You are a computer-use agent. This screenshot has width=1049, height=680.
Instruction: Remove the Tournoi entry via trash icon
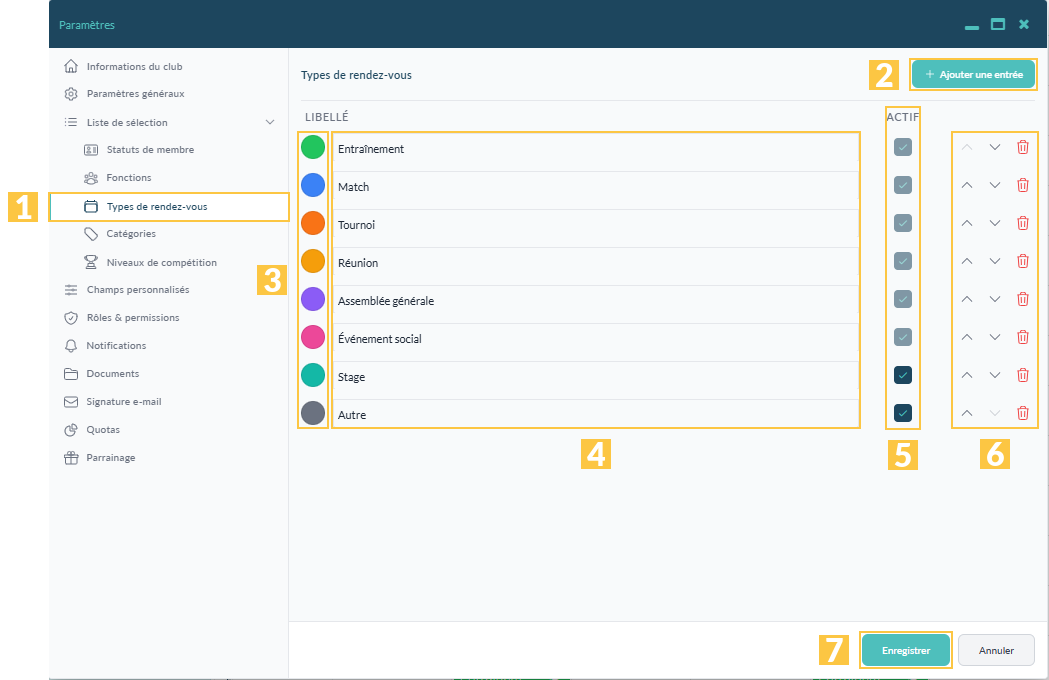pyautogui.click(x=1022, y=224)
